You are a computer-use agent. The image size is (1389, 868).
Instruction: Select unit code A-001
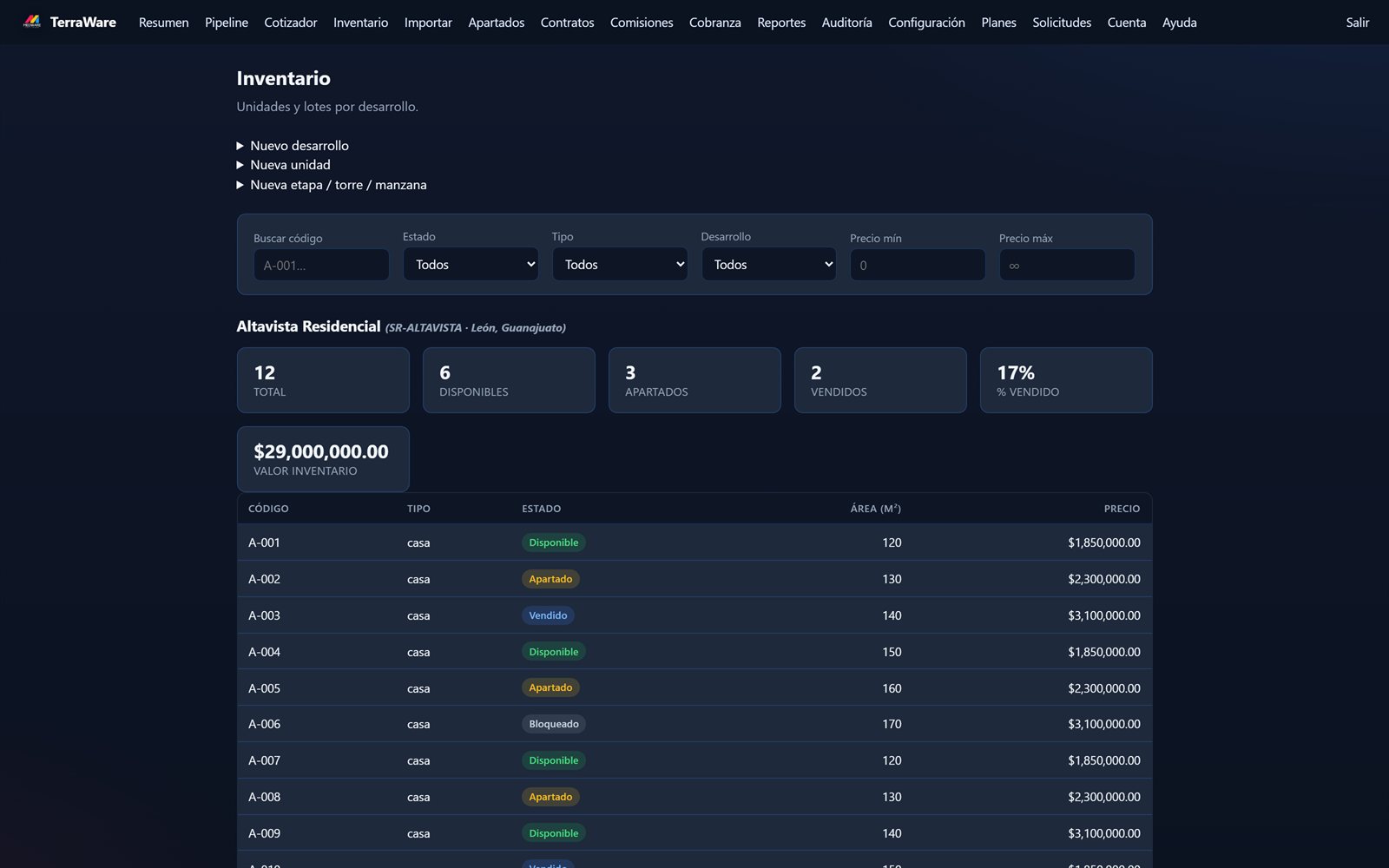tap(264, 542)
